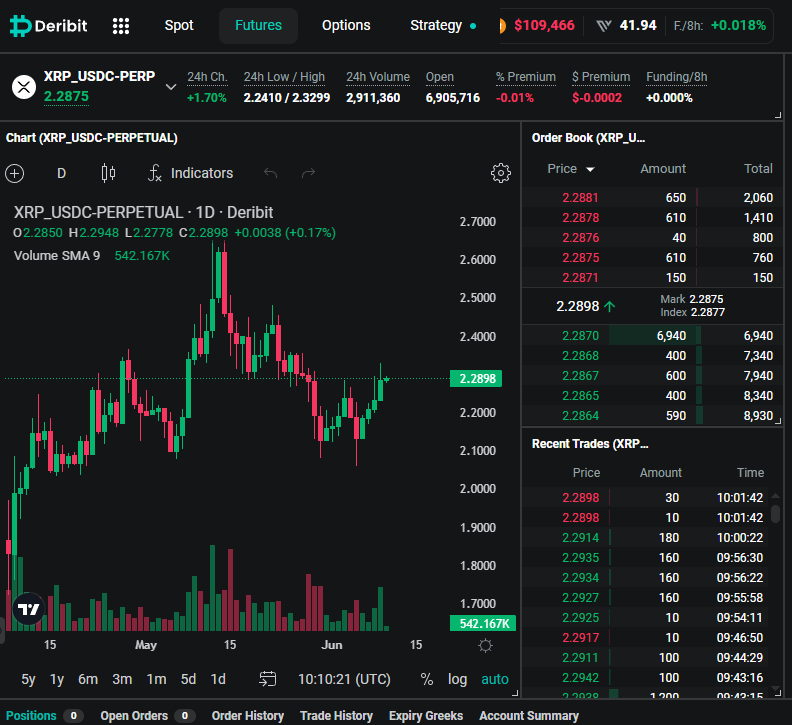Set chart range to 1d

coord(218,679)
